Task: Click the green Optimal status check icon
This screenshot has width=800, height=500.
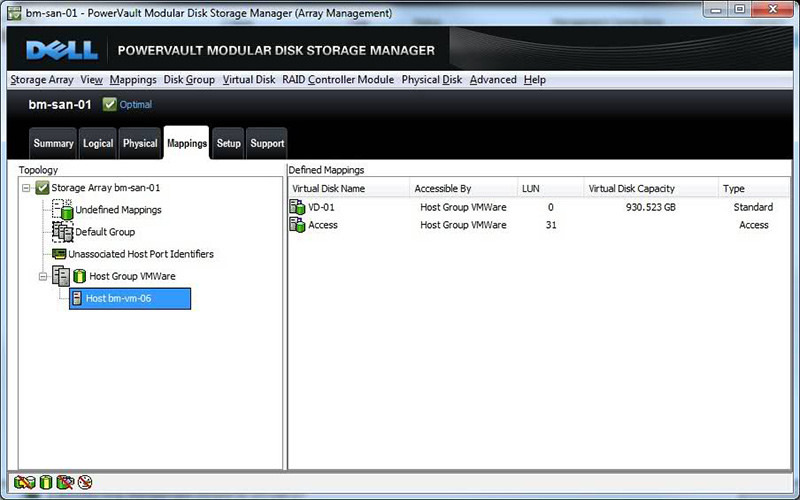Action: (109, 105)
